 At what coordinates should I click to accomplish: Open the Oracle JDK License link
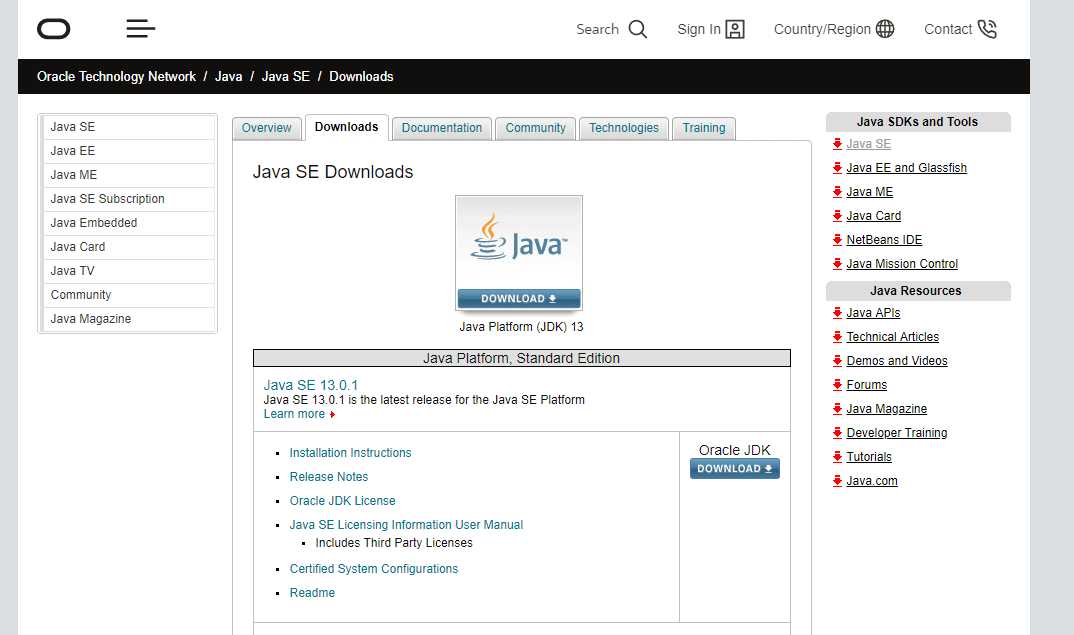coord(342,501)
